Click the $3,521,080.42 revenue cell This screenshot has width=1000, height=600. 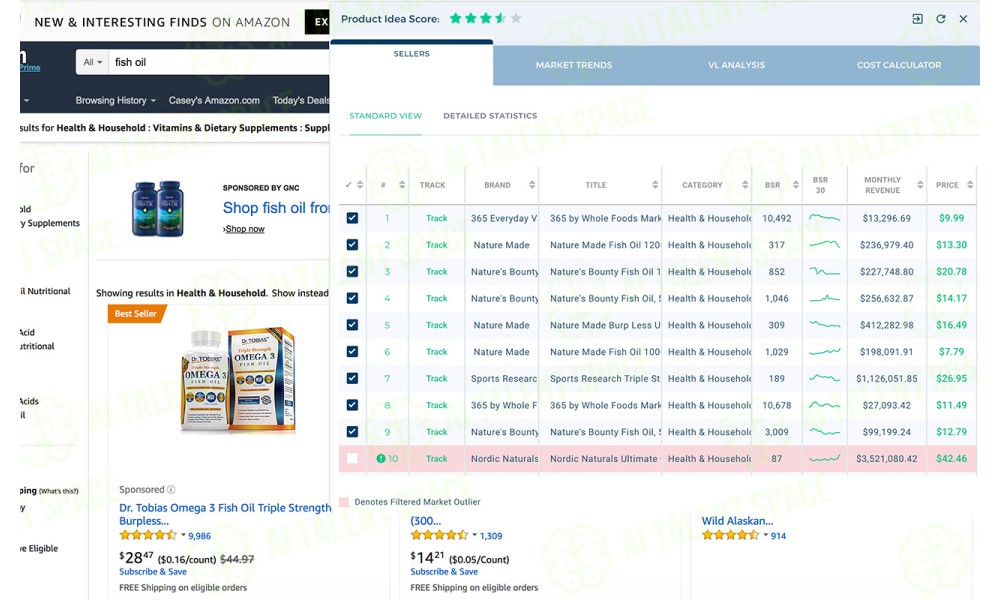point(886,458)
